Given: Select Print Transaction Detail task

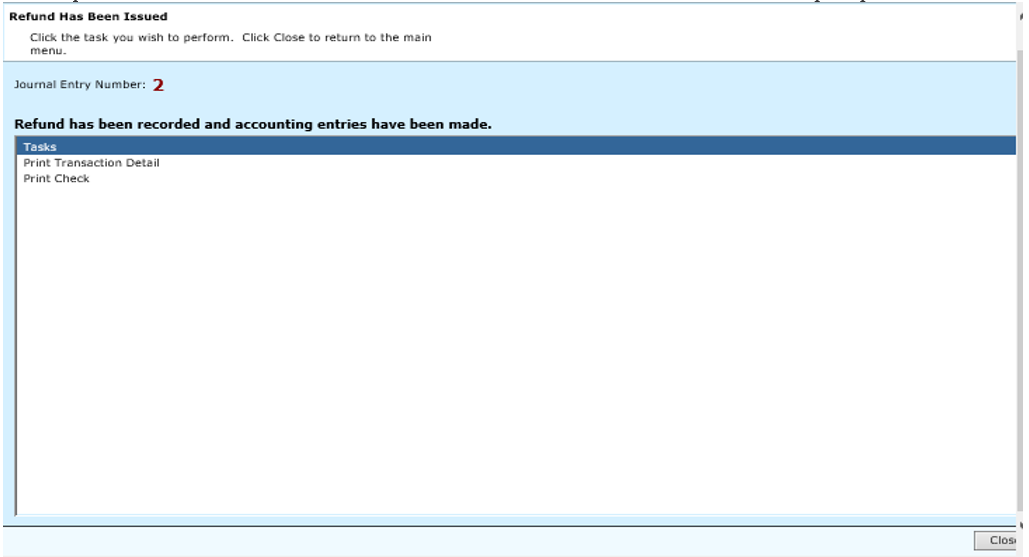Looking at the screenshot, I should pyautogui.click(x=91, y=163).
